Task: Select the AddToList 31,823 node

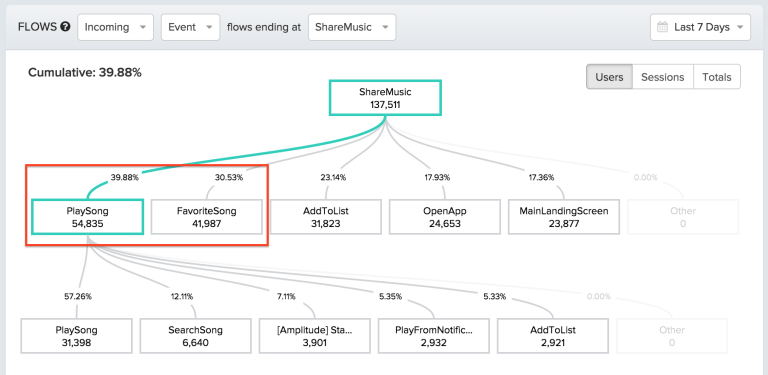Action: point(326,217)
